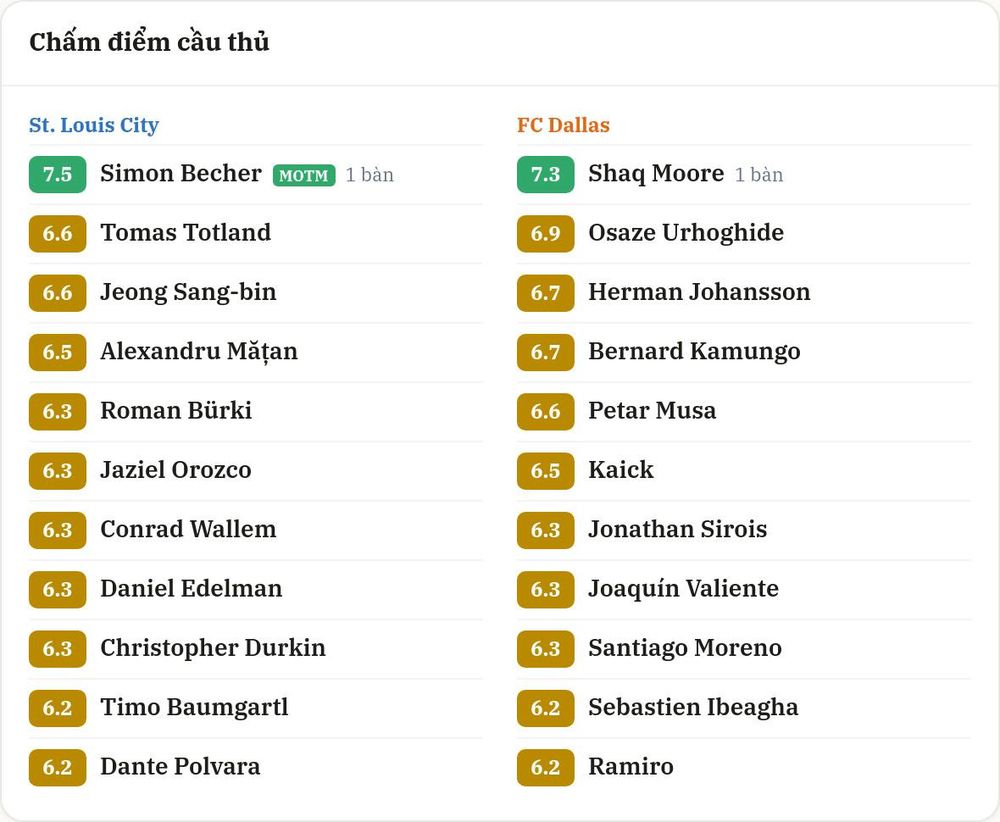Click the 6.9 badge for Osaze Urhoghide
This screenshot has height=822, width=1000.
click(545, 233)
